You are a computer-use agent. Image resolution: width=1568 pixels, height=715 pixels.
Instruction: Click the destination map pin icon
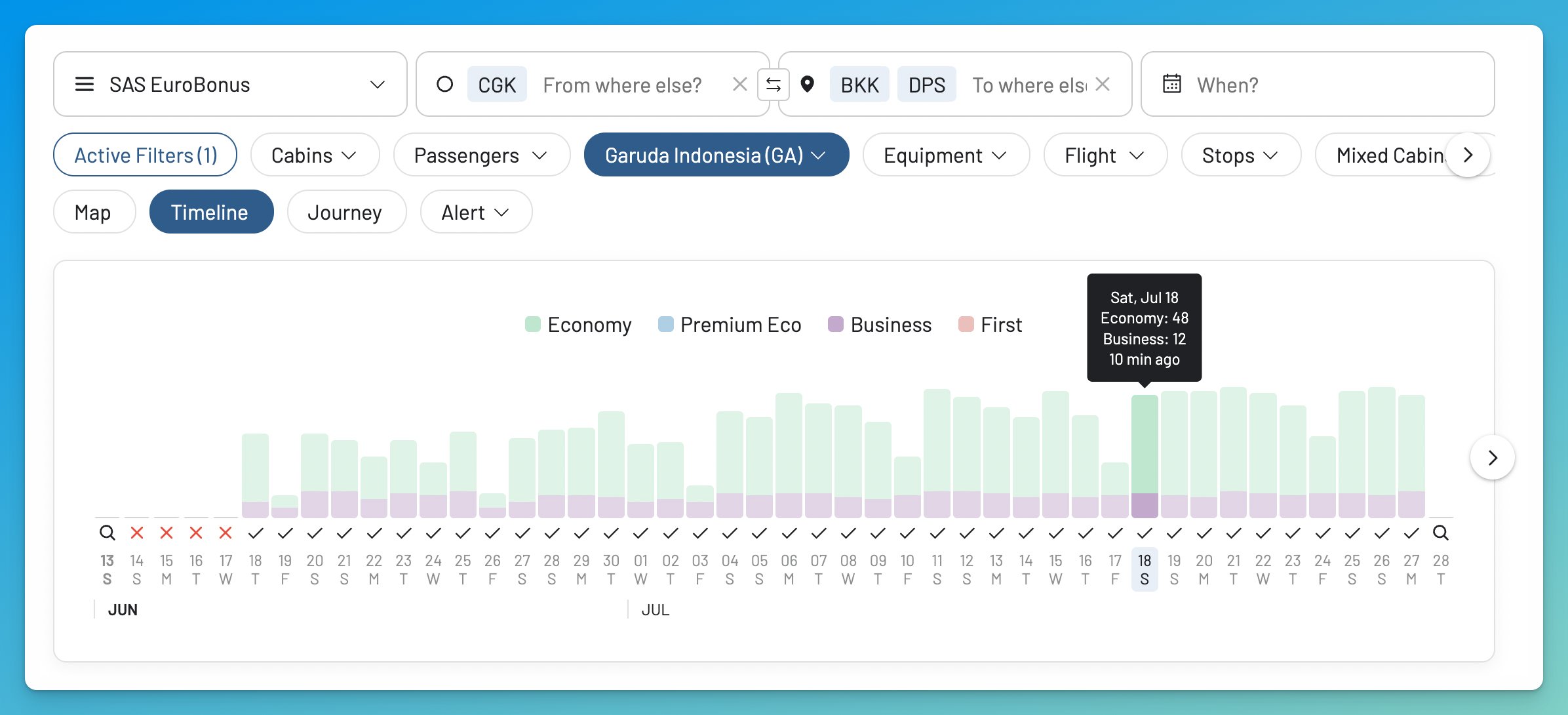[808, 84]
